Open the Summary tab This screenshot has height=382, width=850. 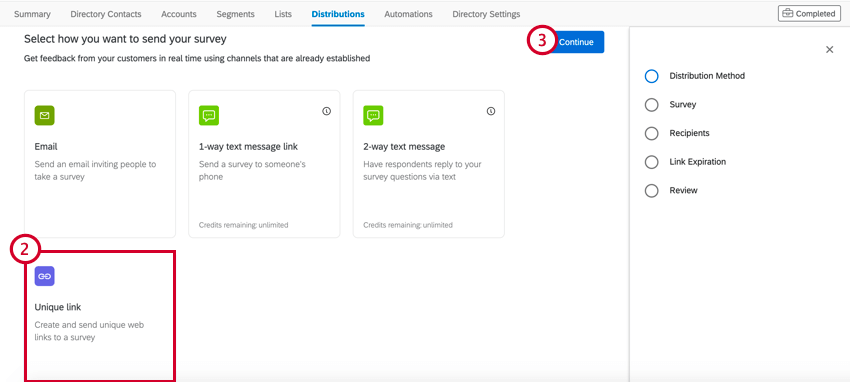pyautogui.click(x=33, y=14)
